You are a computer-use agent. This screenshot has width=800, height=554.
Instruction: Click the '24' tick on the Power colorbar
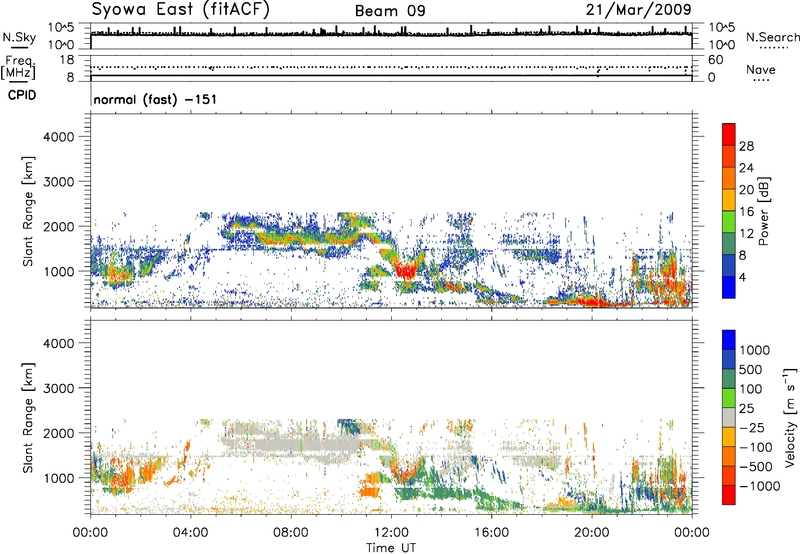click(x=746, y=168)
